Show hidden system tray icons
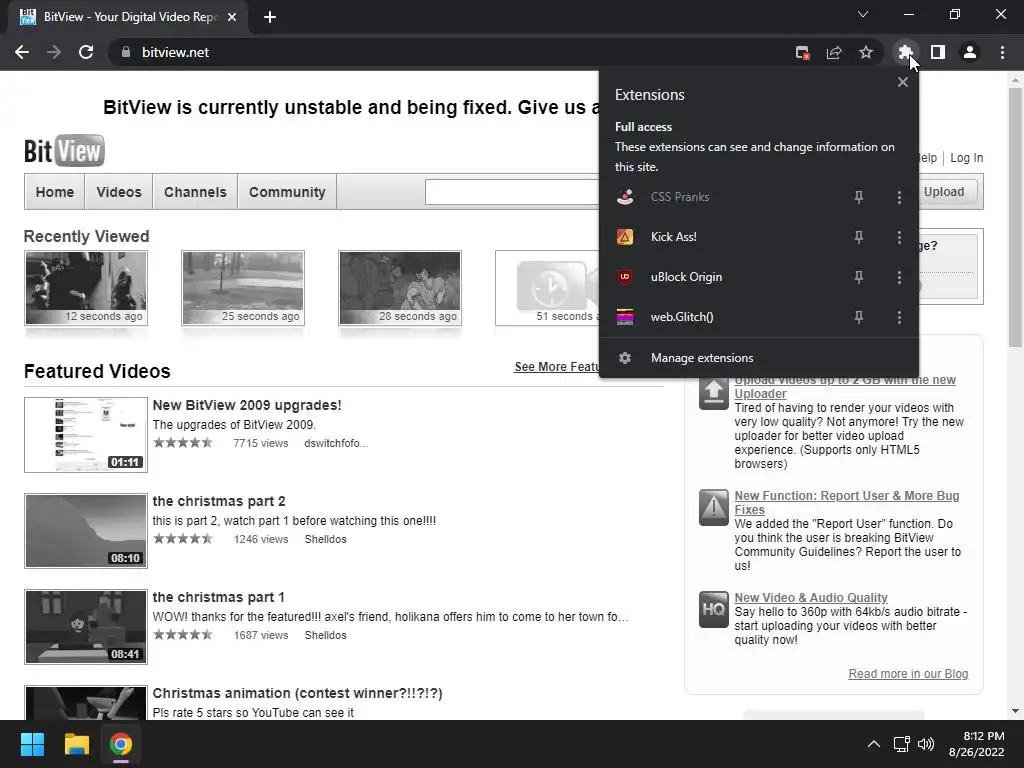Viewport: 1024px width, 768px height. coord(873,744)
